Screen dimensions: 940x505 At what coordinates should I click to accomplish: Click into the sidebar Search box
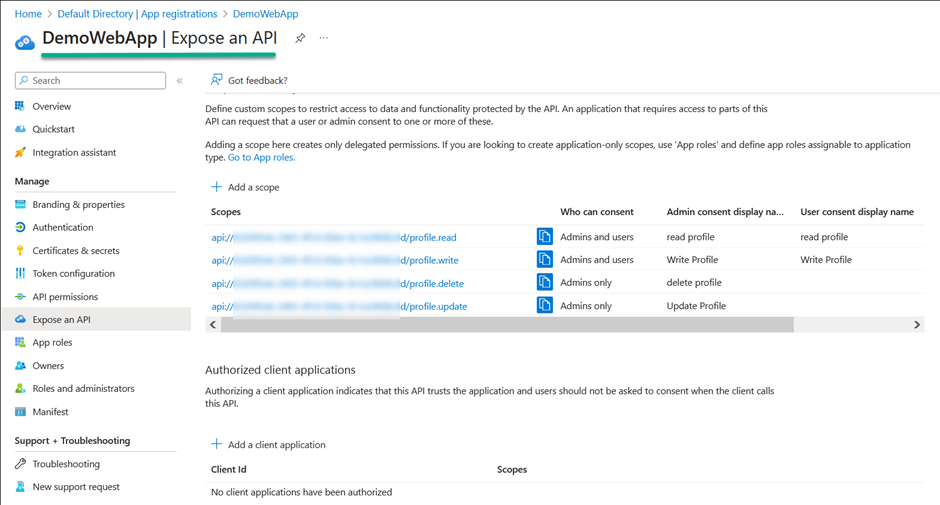click(90, 80)
